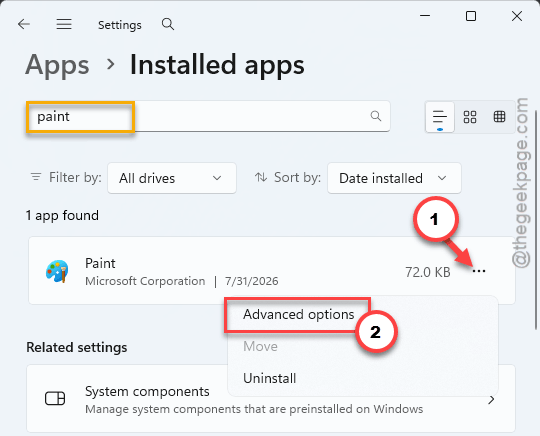Click the Microsoft Corporation publisher text
This screenshot has height=436, width=540.
(x=145, y=281)
